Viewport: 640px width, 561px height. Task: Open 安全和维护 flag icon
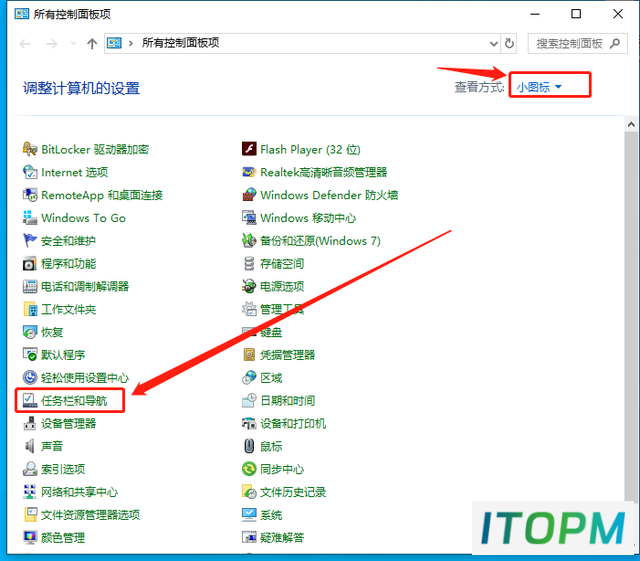pos(30,241)
